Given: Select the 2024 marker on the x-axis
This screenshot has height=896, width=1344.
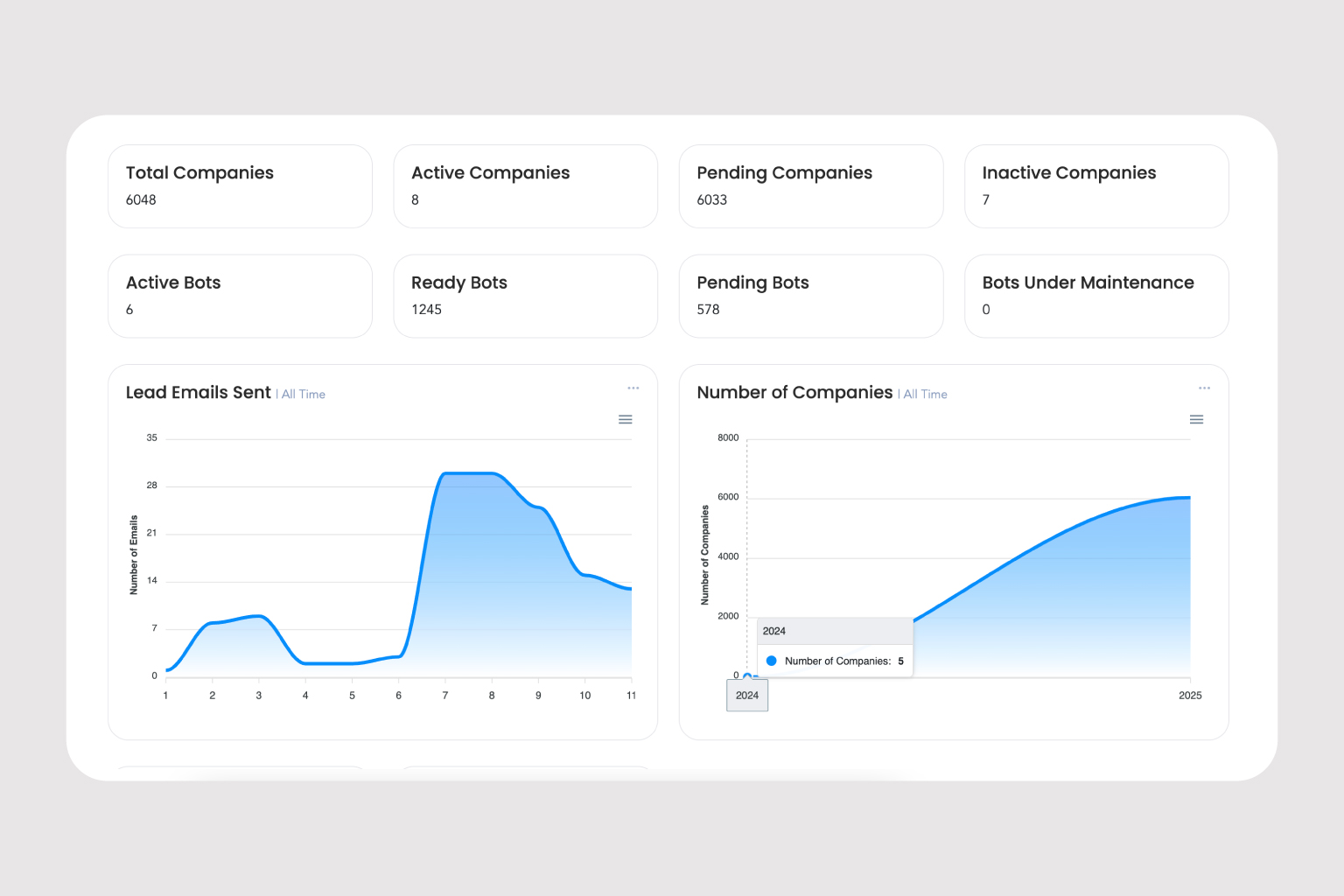Looking at the screenshot, I should coord(746,695).
